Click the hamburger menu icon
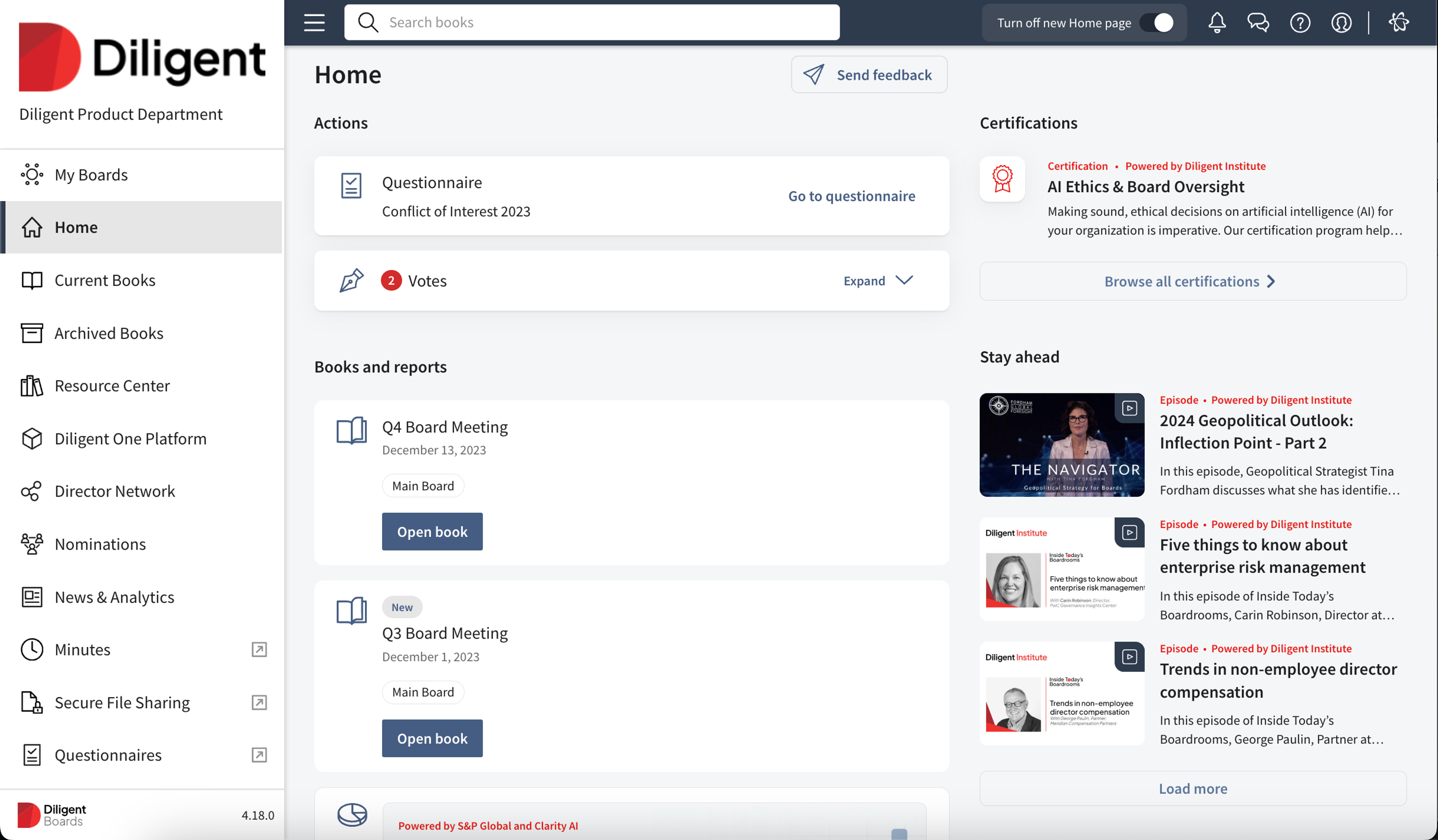 point(314,23)
